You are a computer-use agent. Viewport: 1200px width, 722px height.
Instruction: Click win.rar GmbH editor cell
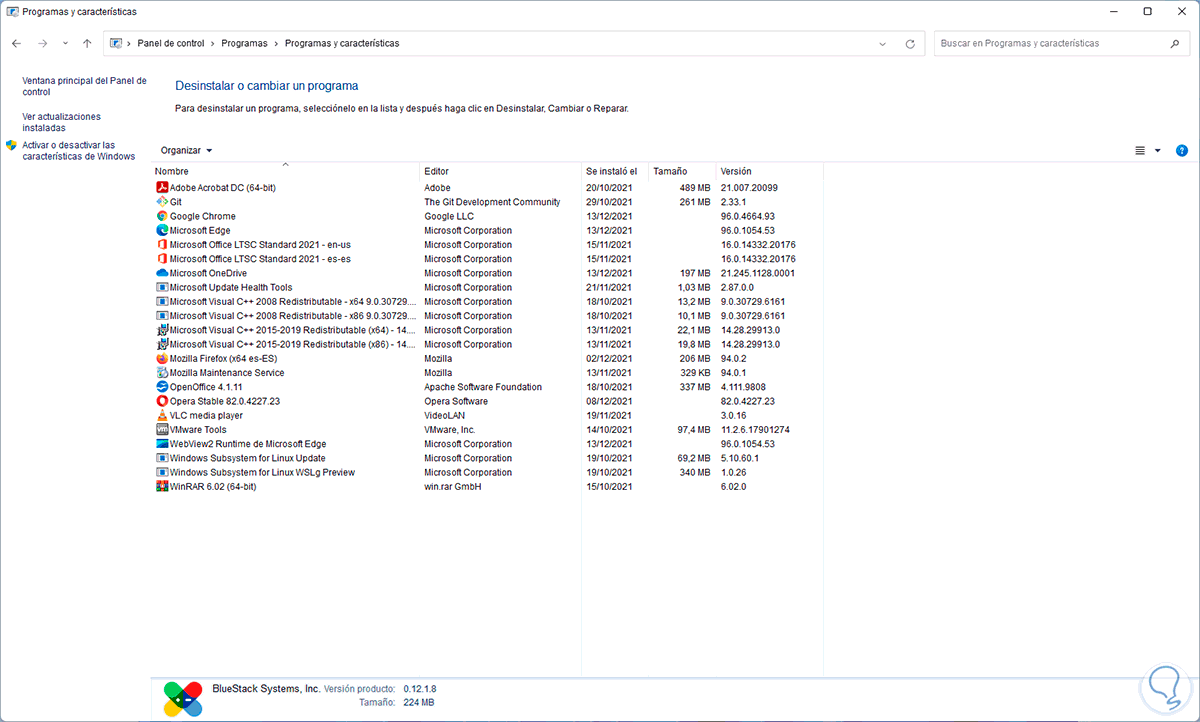click(x=453, y=487)
